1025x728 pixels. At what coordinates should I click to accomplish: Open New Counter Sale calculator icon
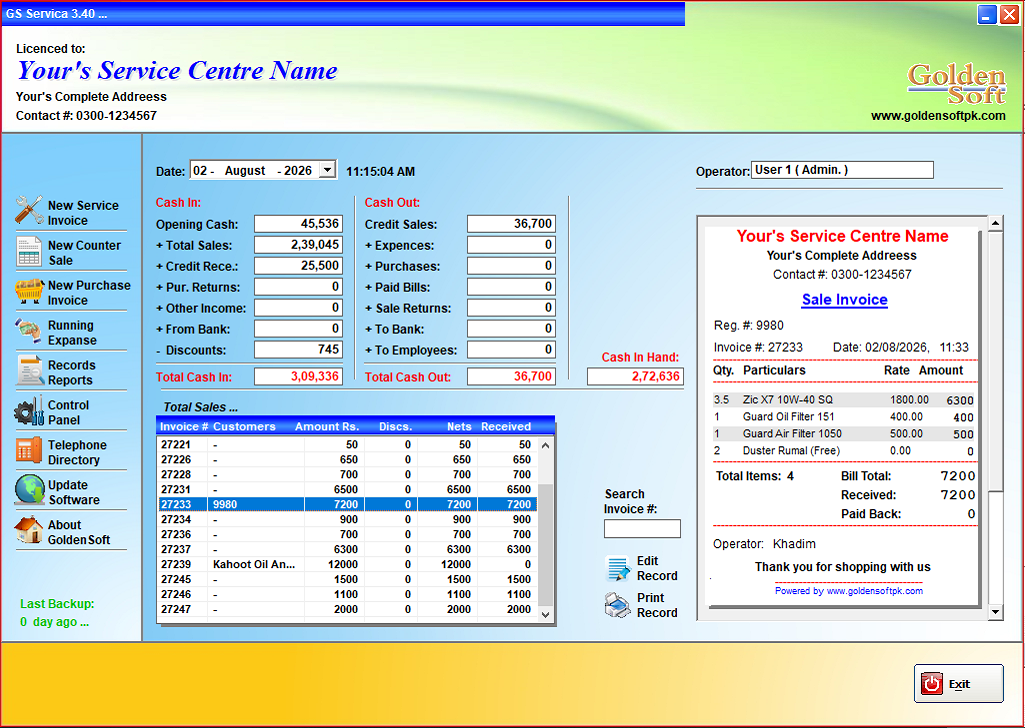tap(29, 252)
